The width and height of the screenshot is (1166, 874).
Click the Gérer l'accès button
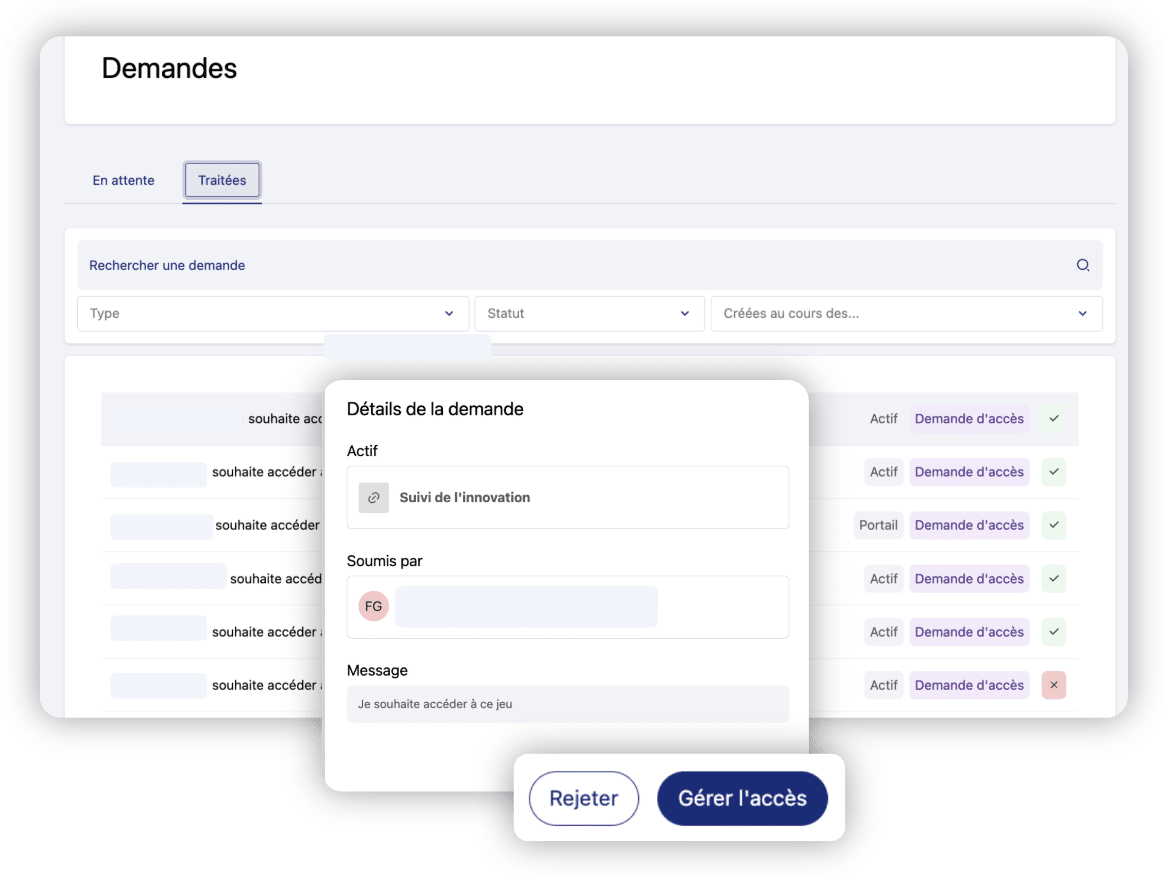pos(742,798)
